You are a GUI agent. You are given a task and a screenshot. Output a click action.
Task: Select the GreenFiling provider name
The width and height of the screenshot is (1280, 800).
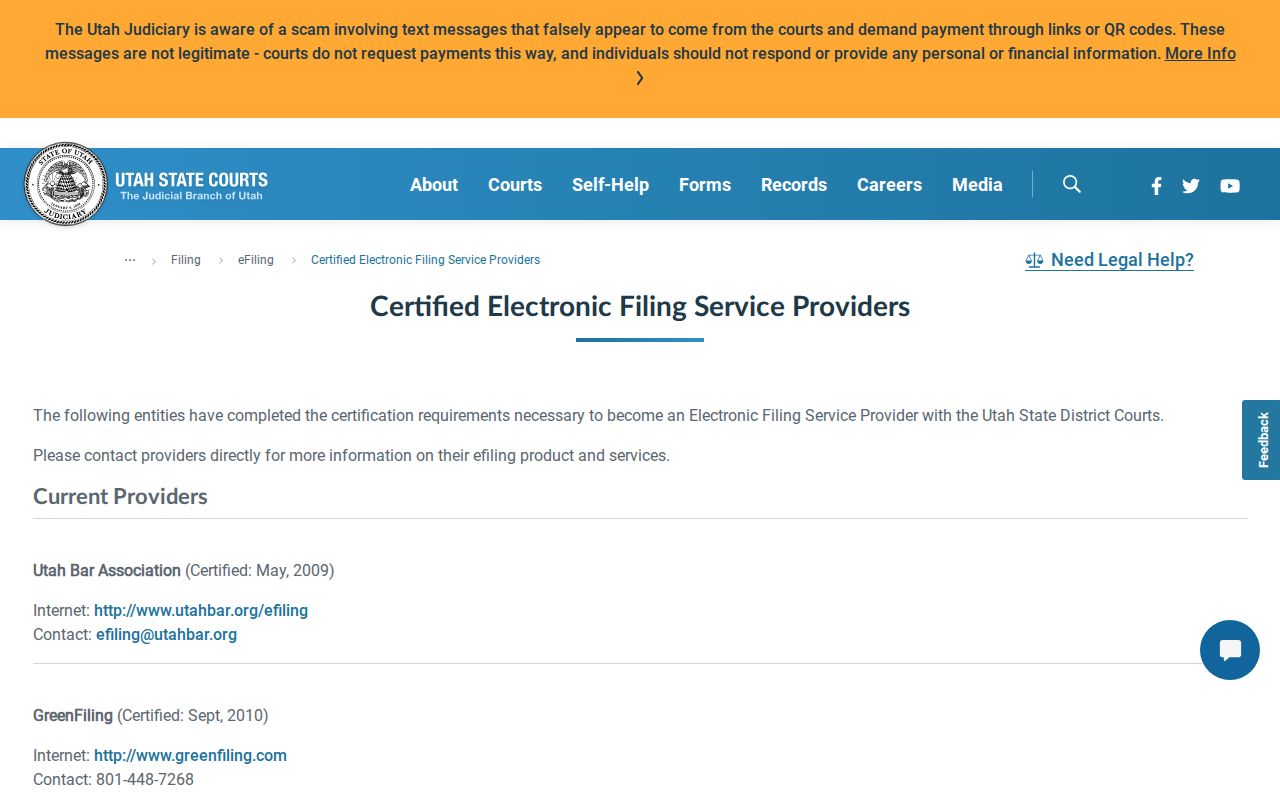(x=73, y=715)
